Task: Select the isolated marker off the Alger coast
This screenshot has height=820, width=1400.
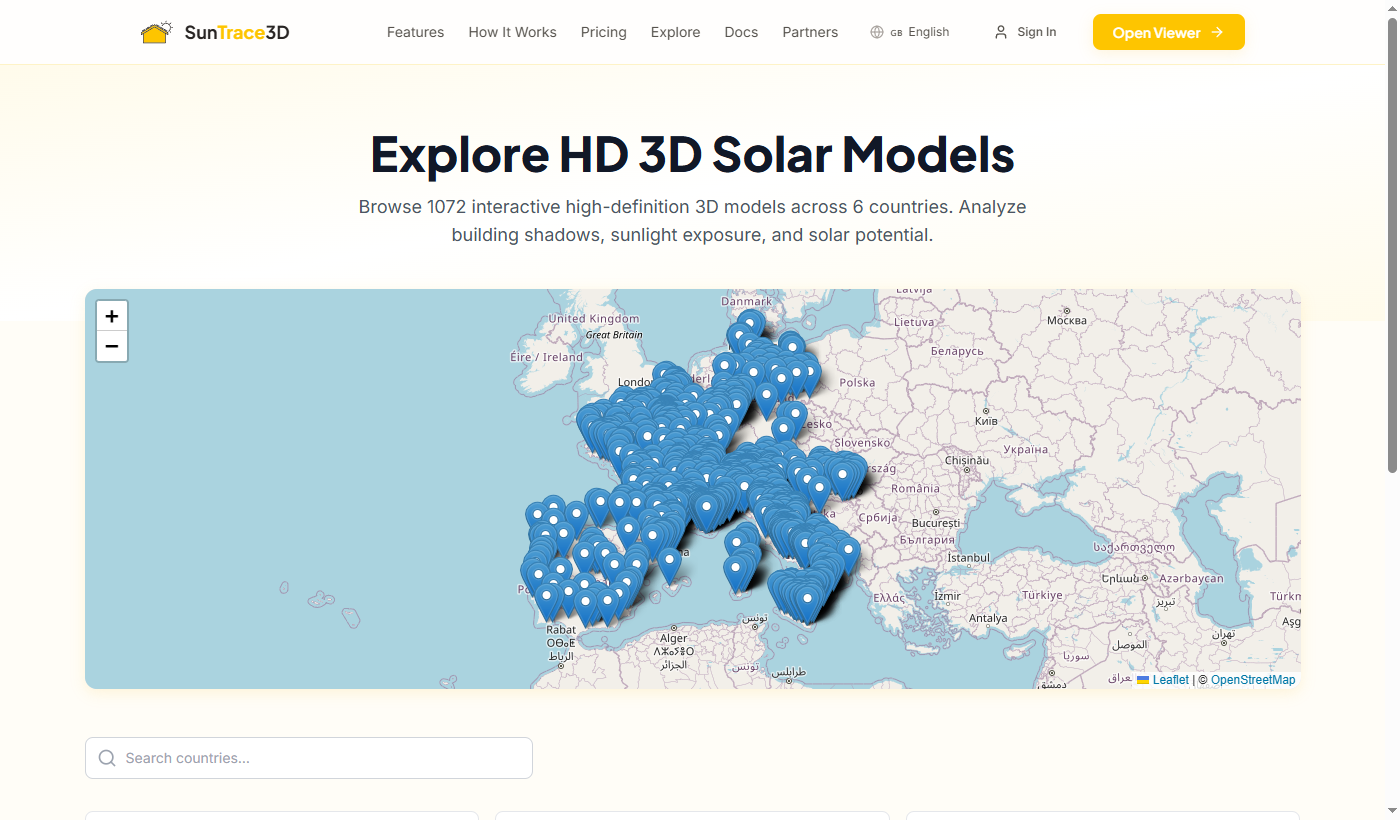Action: tap(668, 560)
